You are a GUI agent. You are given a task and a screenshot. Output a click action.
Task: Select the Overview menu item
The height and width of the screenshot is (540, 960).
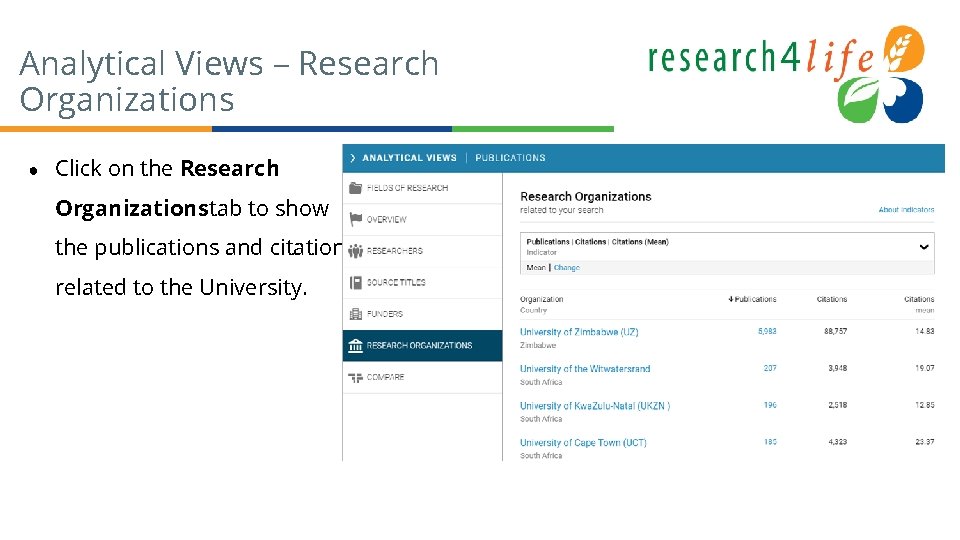click(x=422, y=219)
